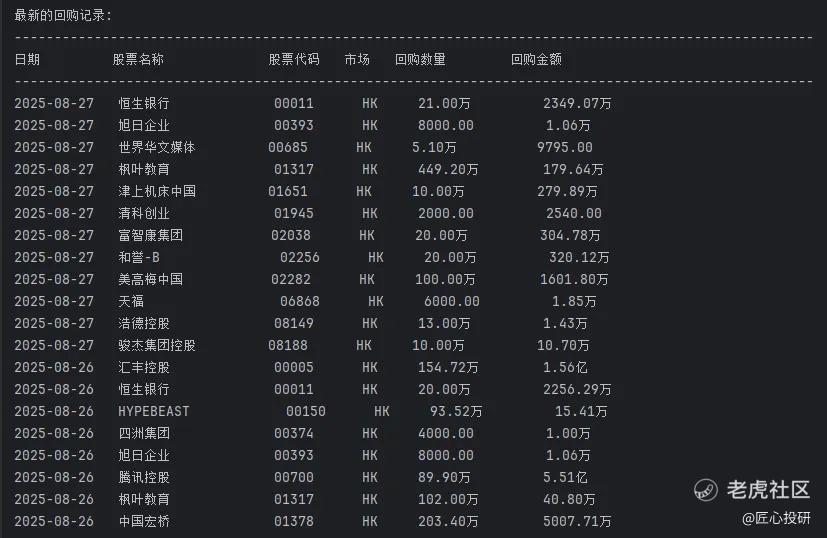Image resolution: width=827 pixels, height=538 pixels.
Task: Select the 股票名称 column header
Action: [138, 59]
